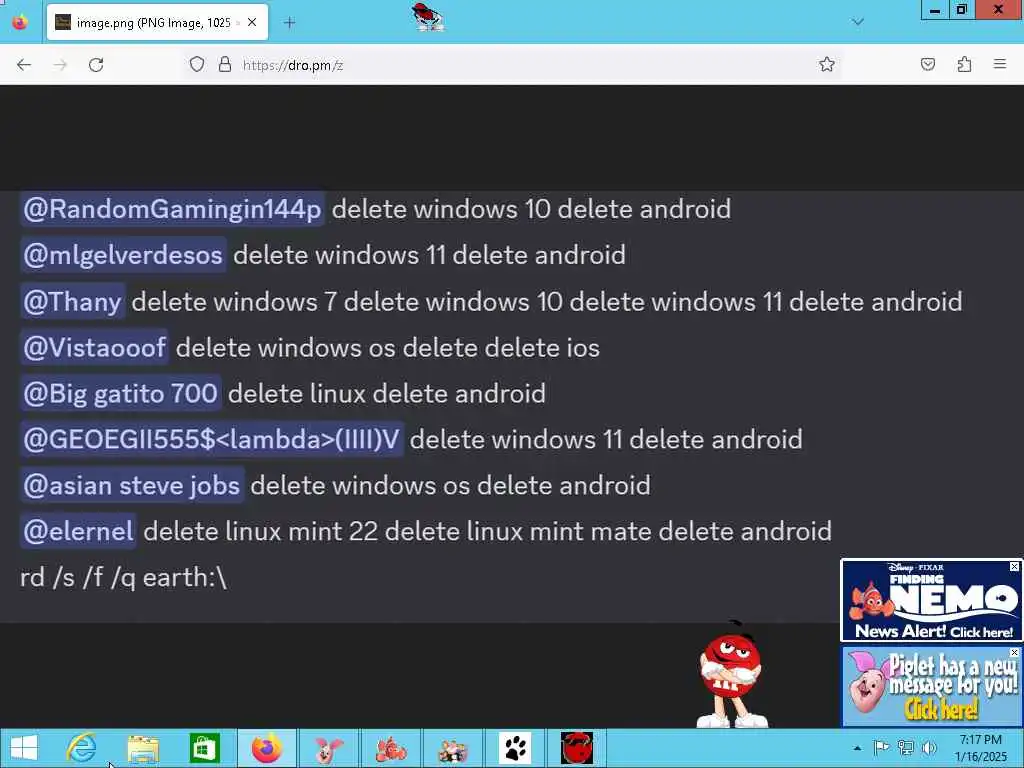Open tracking protection shield icon
This screenshot has width=1024, height=768.
coord(197,64)
